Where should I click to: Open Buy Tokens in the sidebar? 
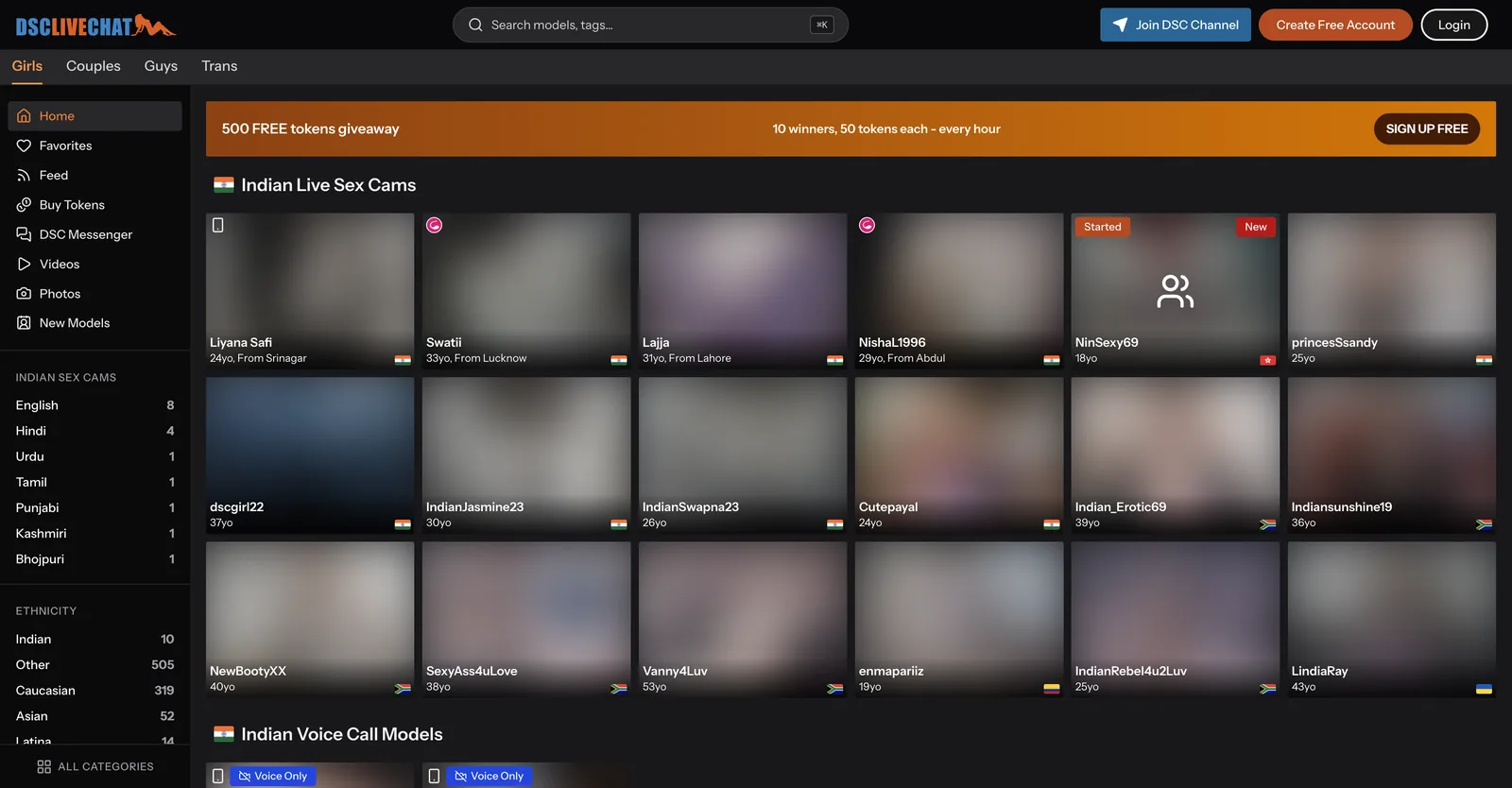pyautogui.click(x=95, y=205)
